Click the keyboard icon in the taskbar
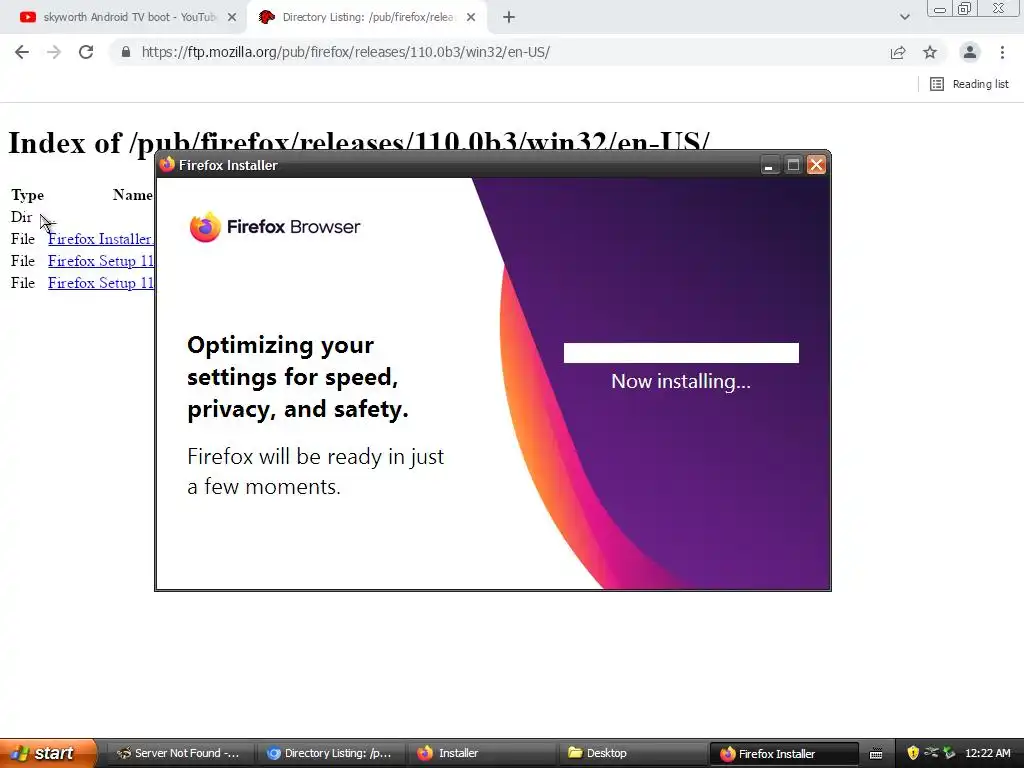Screen dimensions: 1024x768 [x=876, y=754]
